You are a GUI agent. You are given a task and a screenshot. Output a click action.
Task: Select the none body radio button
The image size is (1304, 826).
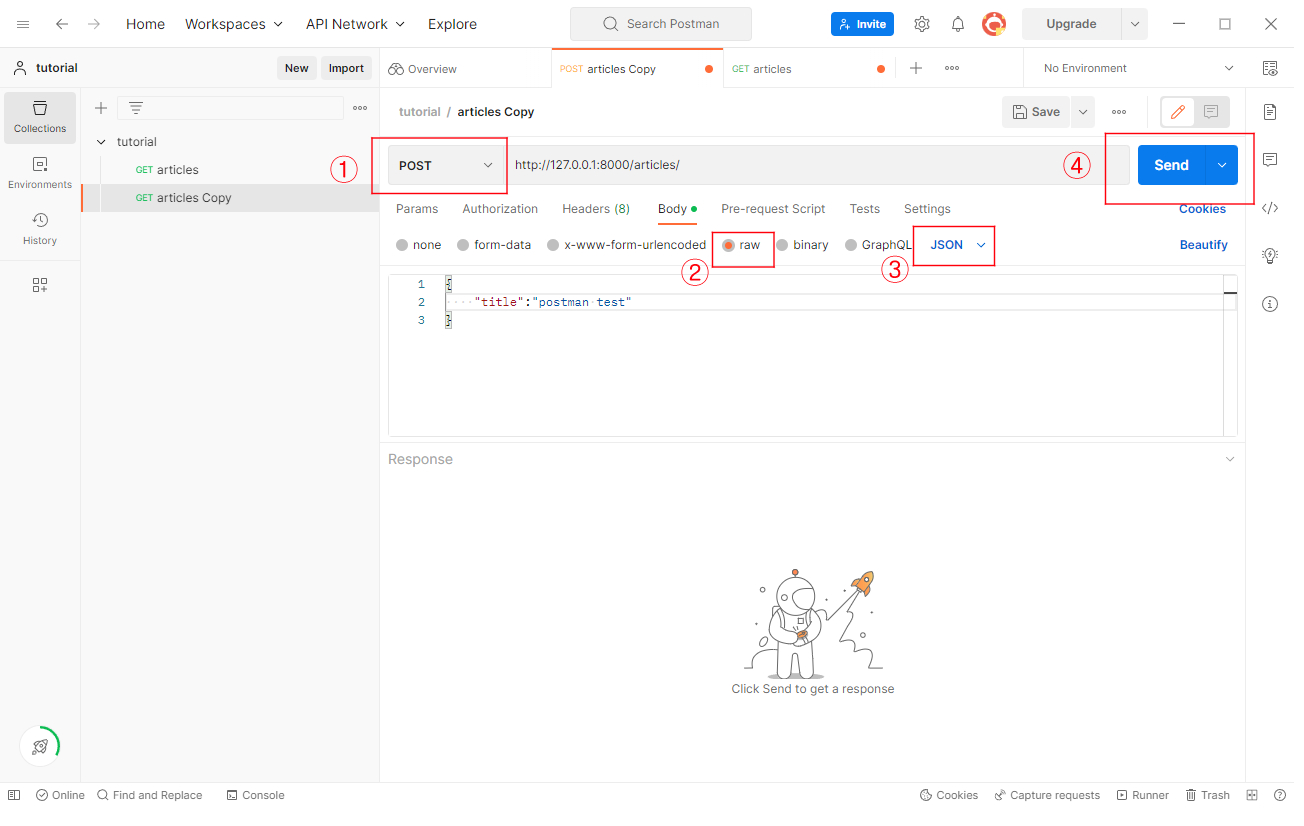point(402,245)
